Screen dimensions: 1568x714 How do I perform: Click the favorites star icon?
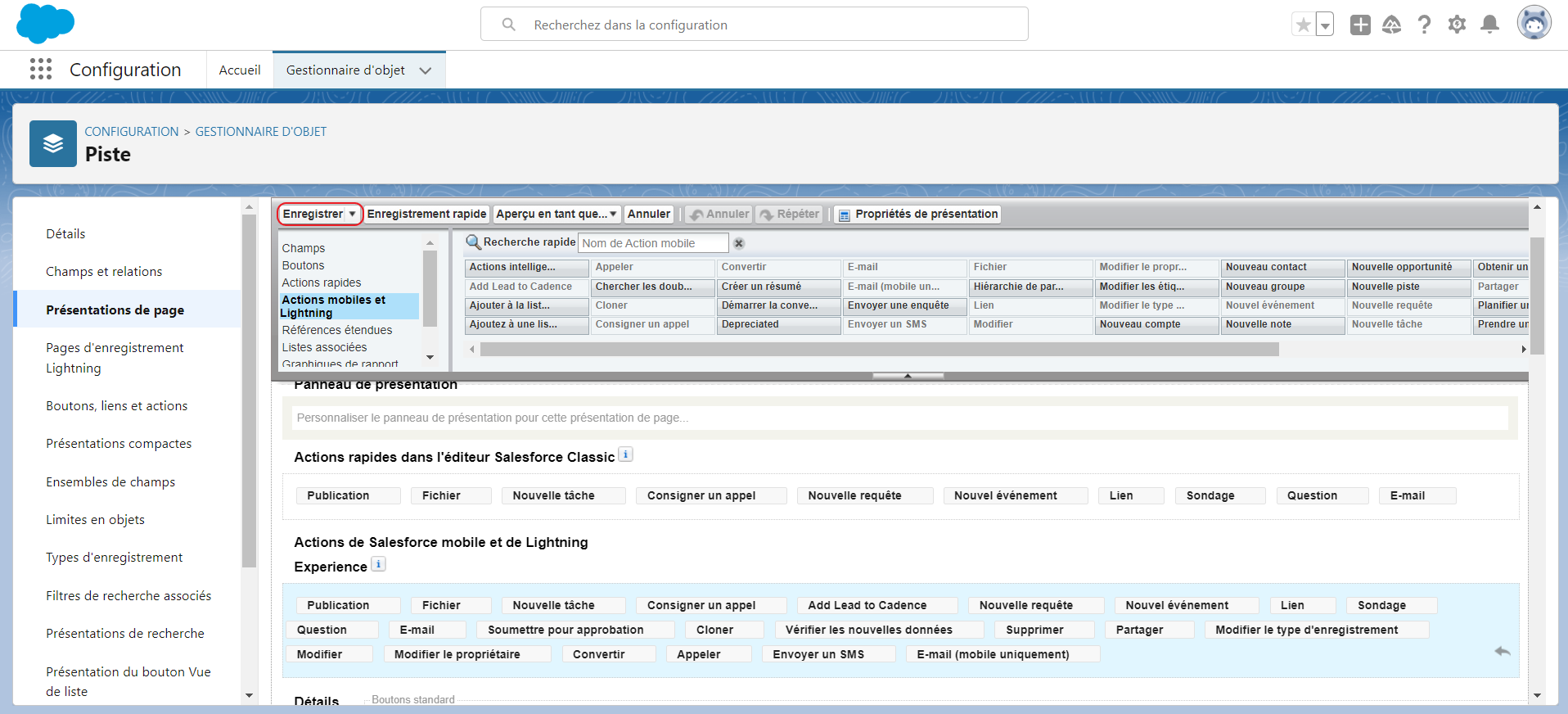point(1303,25)
